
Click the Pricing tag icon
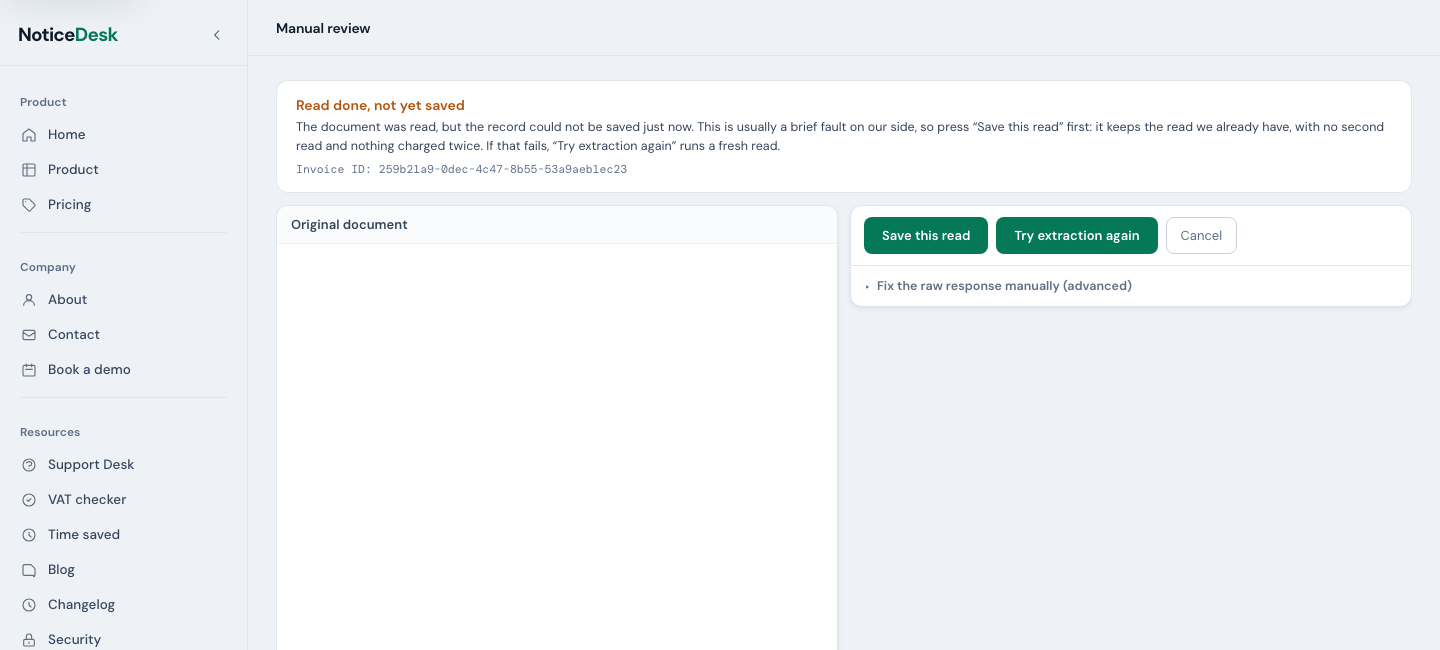29,205
